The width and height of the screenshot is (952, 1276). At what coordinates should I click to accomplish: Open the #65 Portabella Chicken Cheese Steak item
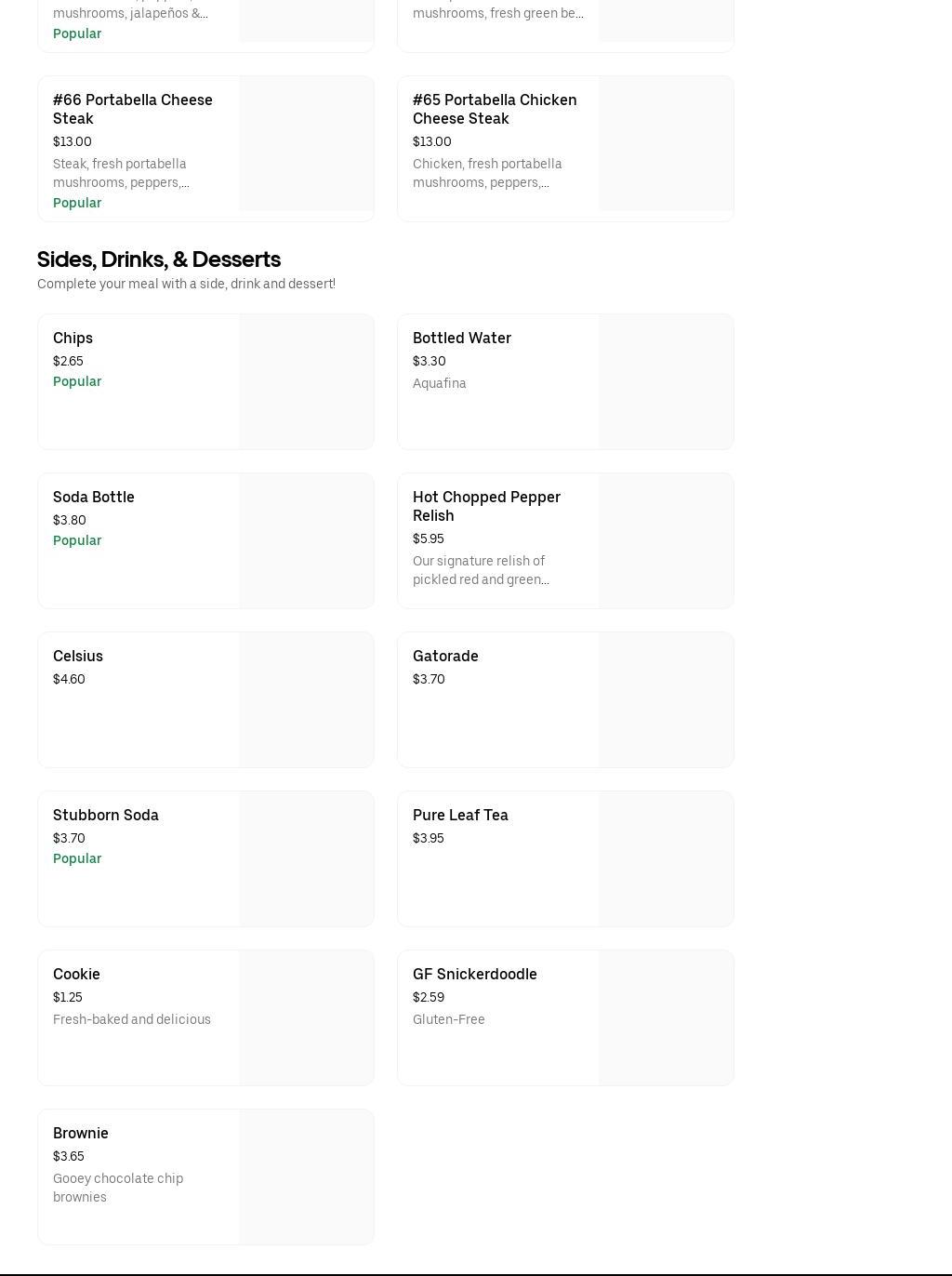pyautogui.click(x=494, y=109)
